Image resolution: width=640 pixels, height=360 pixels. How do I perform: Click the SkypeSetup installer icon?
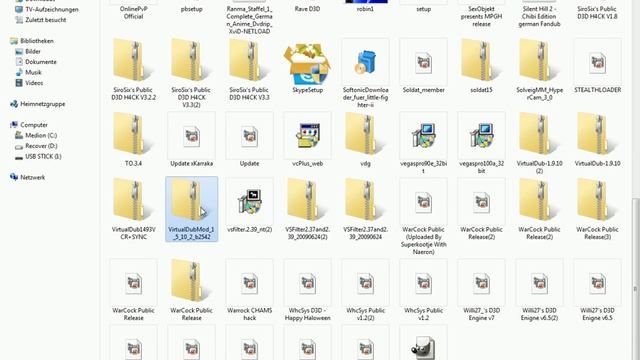[307, 65]
